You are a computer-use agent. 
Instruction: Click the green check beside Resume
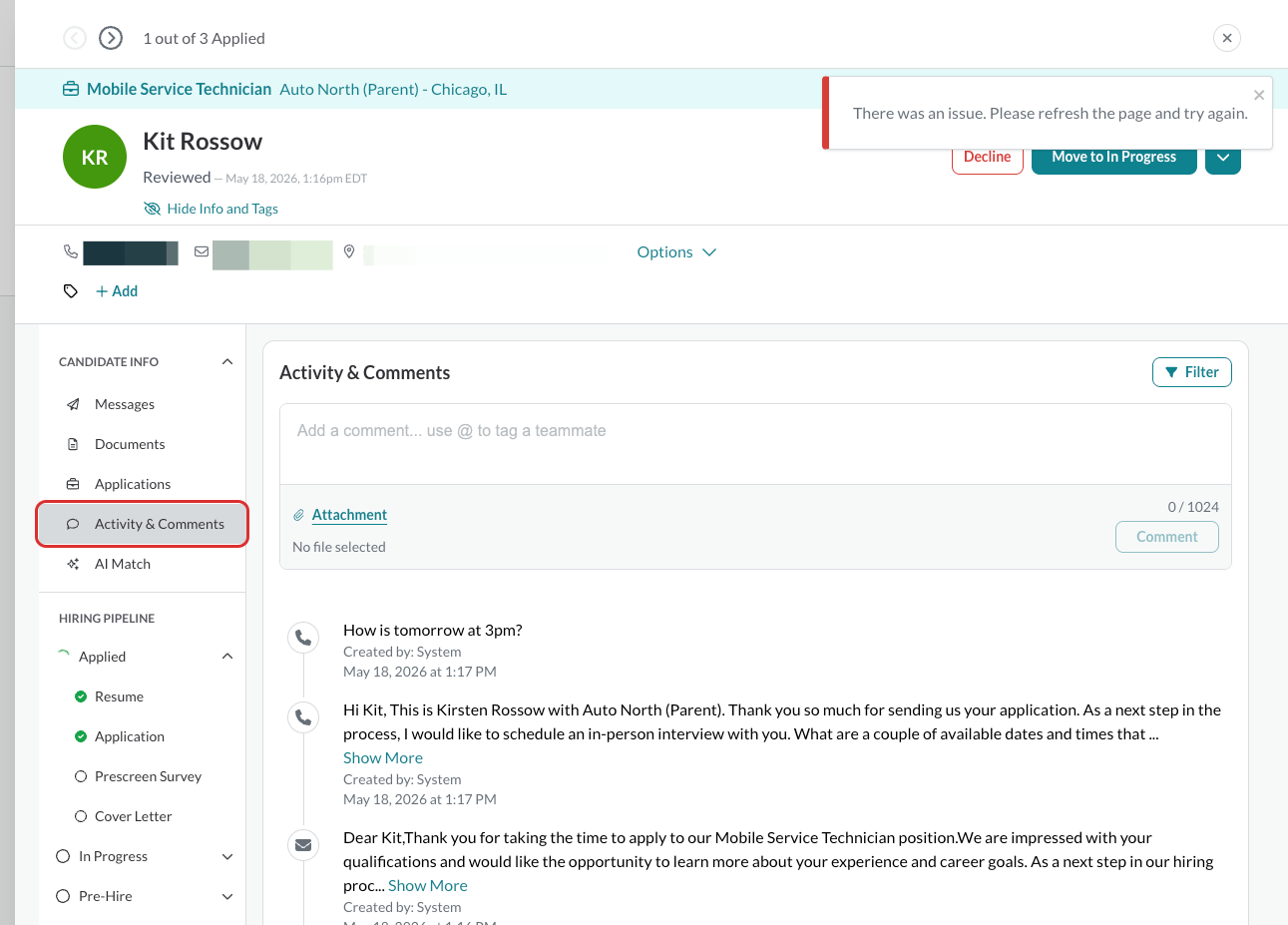pos(81,696)
